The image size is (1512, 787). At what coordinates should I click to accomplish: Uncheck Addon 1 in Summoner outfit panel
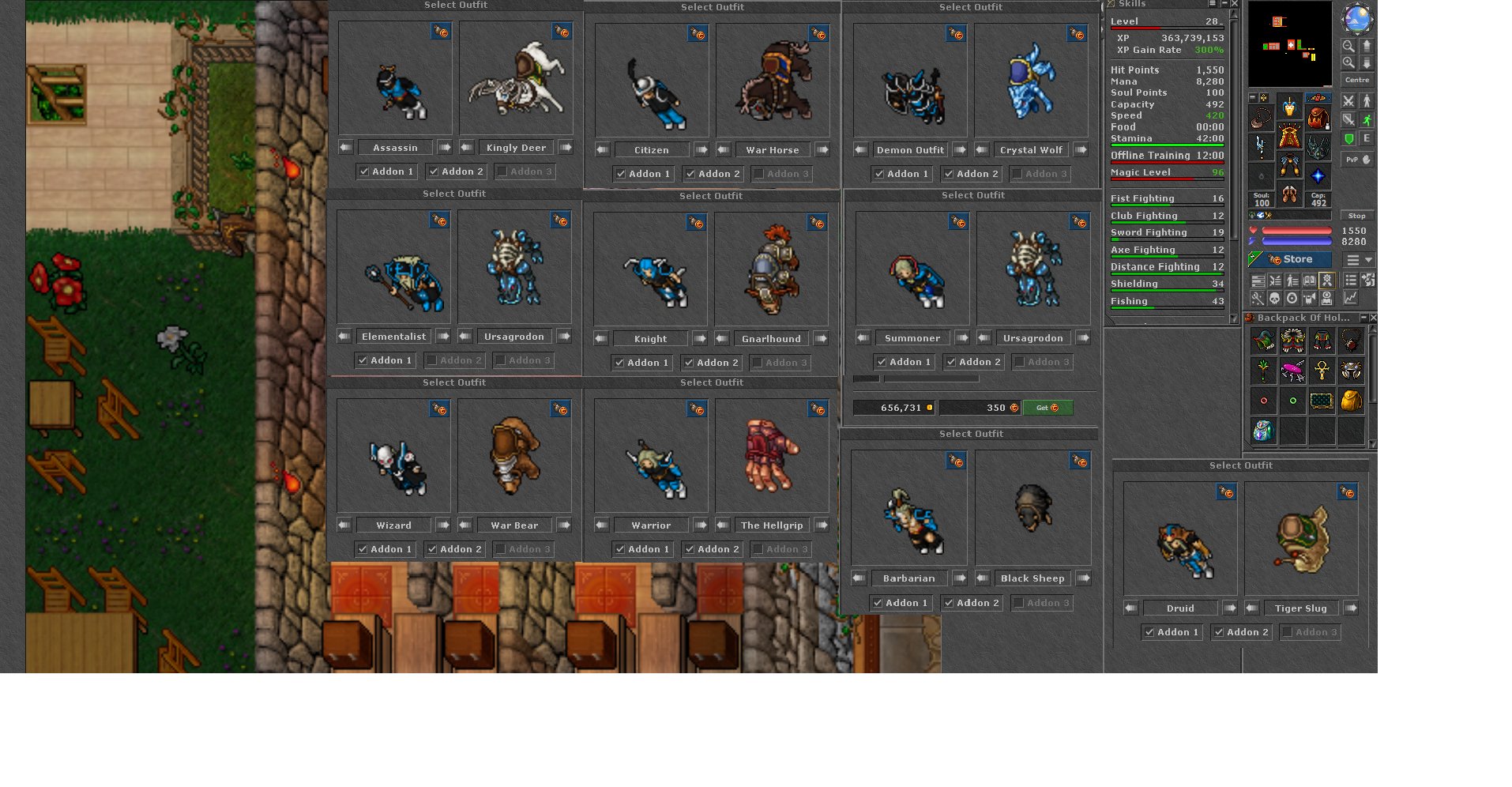[x=882, y=362]
